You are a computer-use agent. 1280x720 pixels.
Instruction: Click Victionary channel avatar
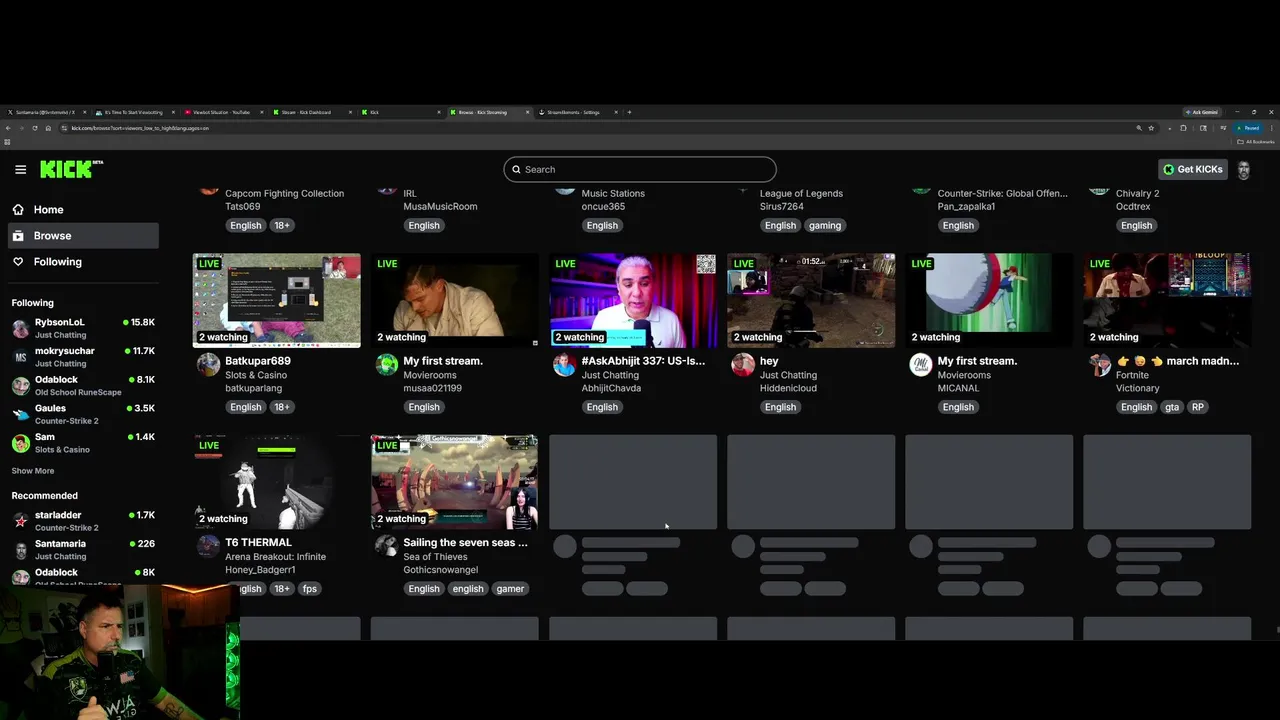[1098, 364]
